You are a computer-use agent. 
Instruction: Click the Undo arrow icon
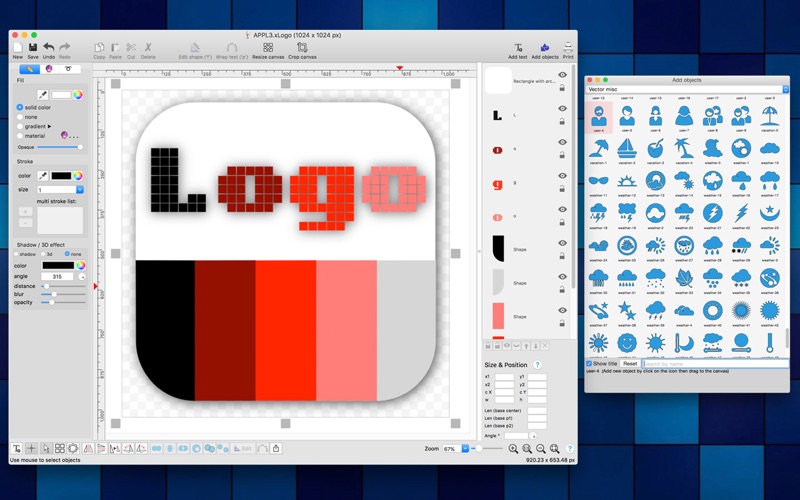click(x=48, y=48)
